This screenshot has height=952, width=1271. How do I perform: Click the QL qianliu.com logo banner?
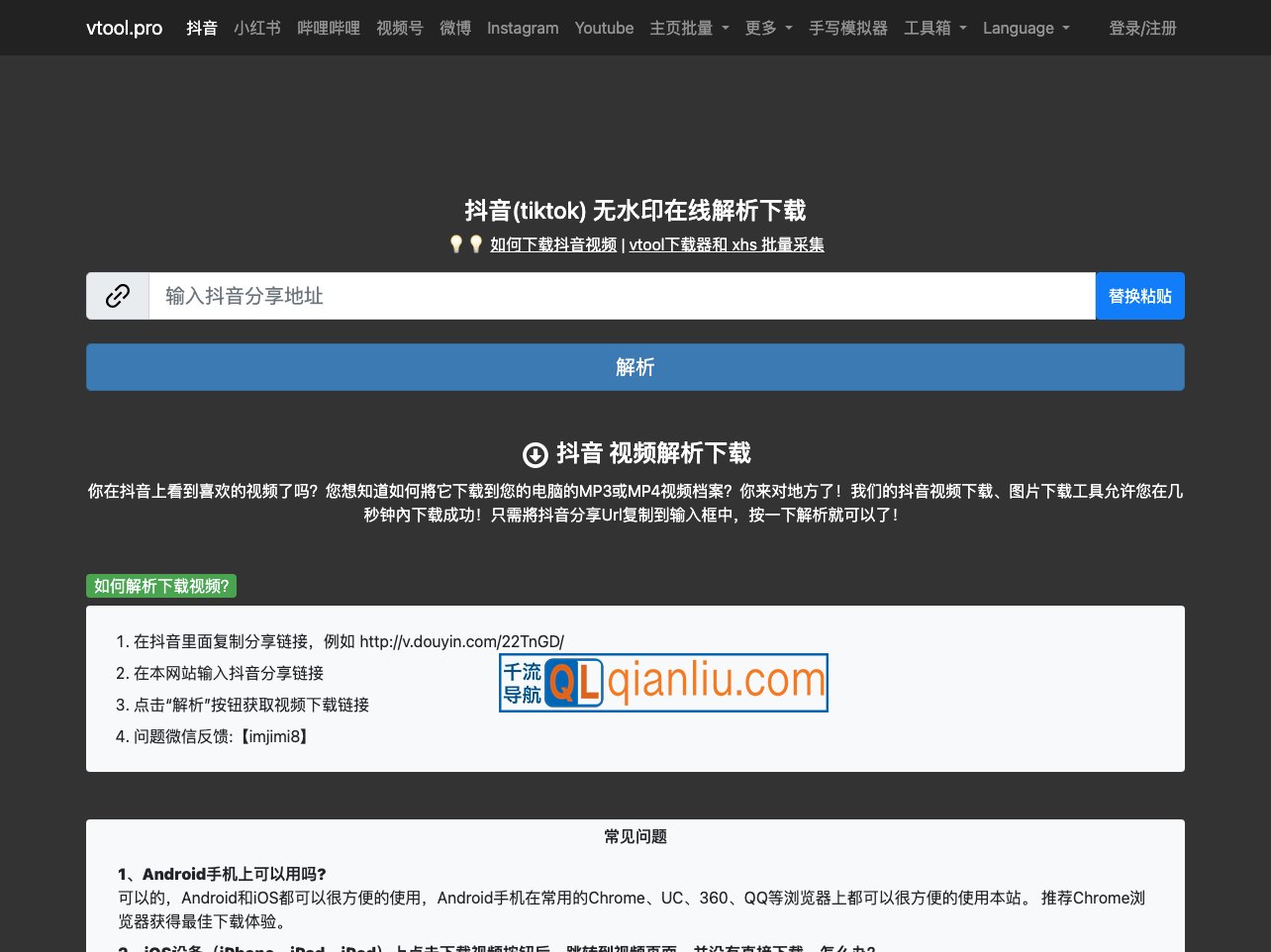pos(662,682)
